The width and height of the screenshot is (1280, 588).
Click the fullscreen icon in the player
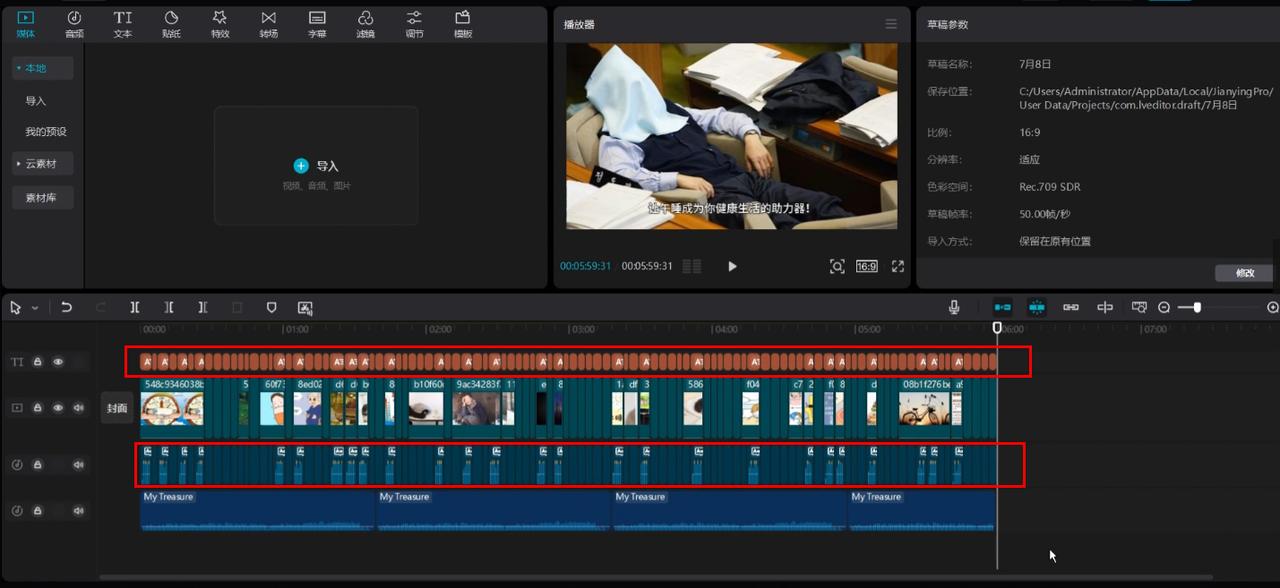897,266
